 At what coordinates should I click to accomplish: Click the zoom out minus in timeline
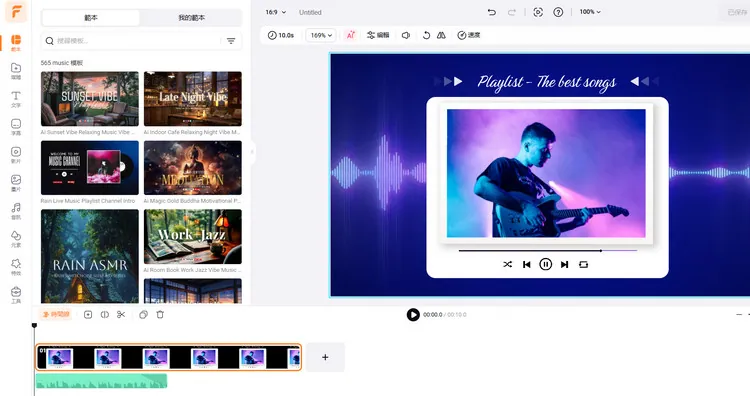(x=739, y=315)
